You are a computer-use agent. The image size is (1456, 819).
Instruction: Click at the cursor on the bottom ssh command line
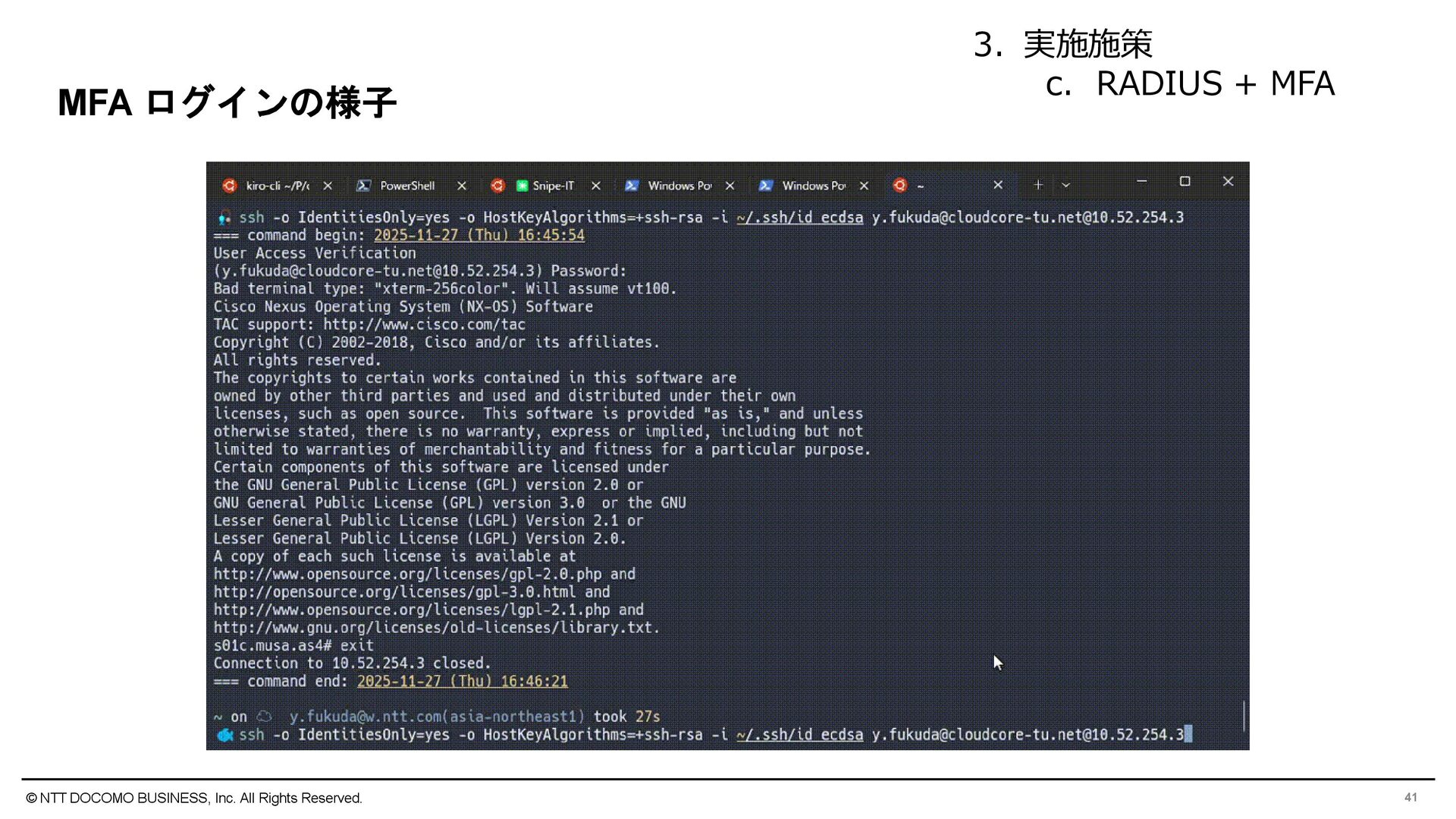coord(1188,735)
